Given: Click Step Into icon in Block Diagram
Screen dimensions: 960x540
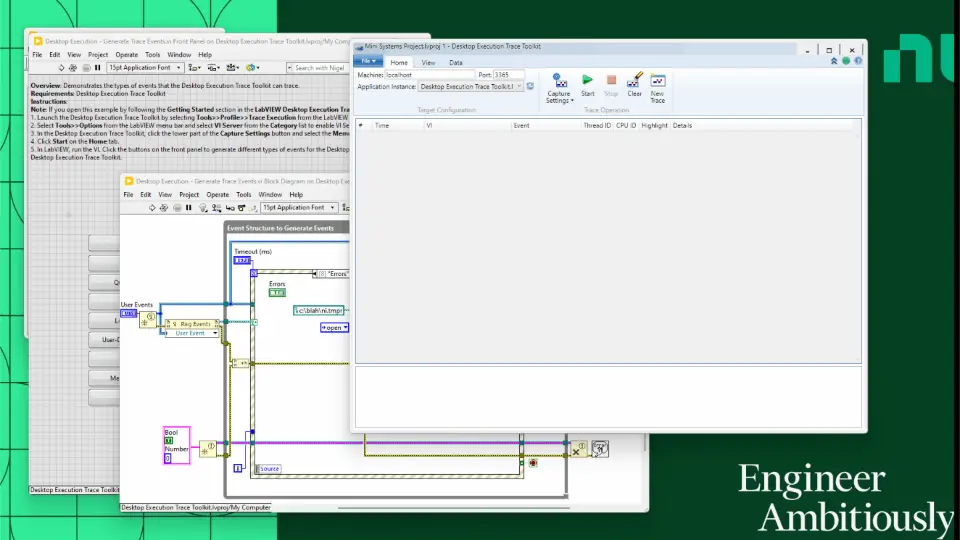Looking at the screenshot, I should (230, 208).
